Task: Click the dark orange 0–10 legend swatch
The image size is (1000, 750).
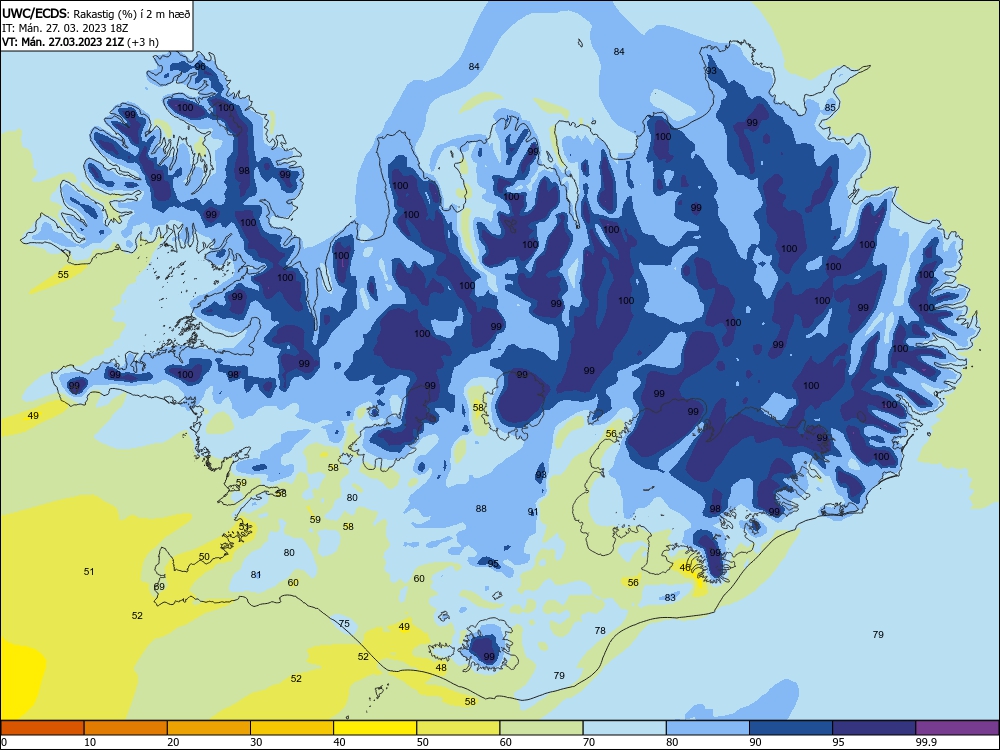Action: (42, 728)
